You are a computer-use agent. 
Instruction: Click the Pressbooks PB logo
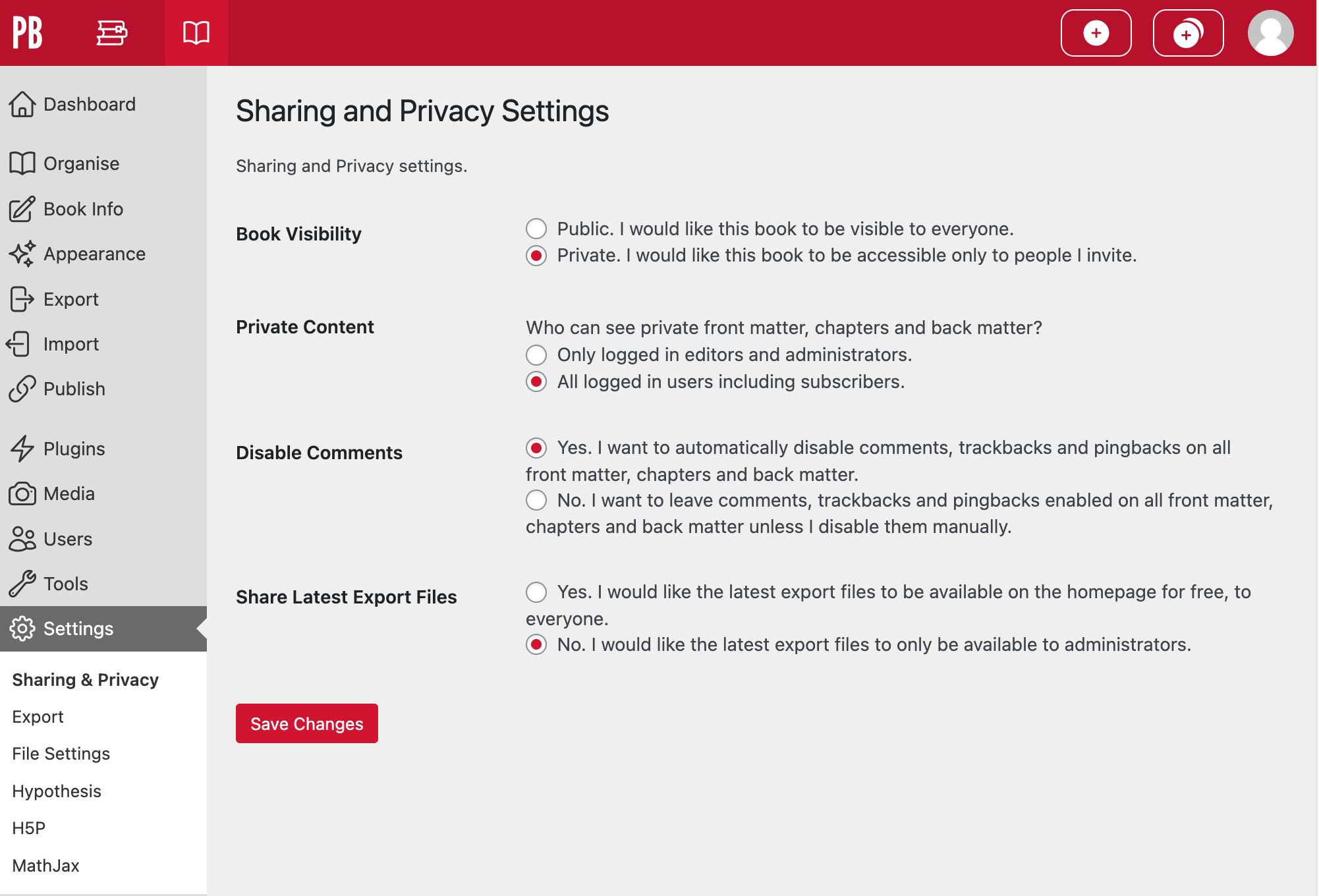28,33
